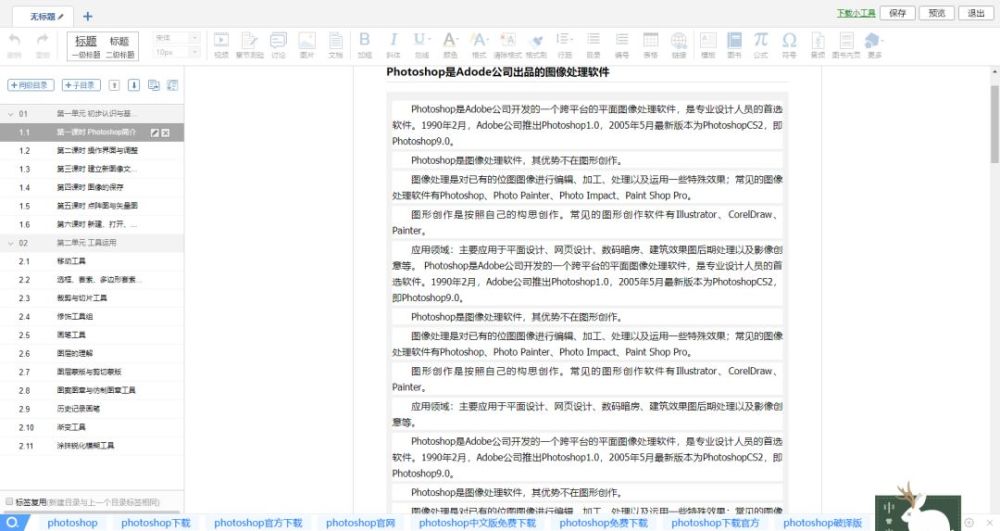The image size is (1000, 531).
Task: Select catalog row 2.11 涂抹锐化模糊工具
Action: 92,446
